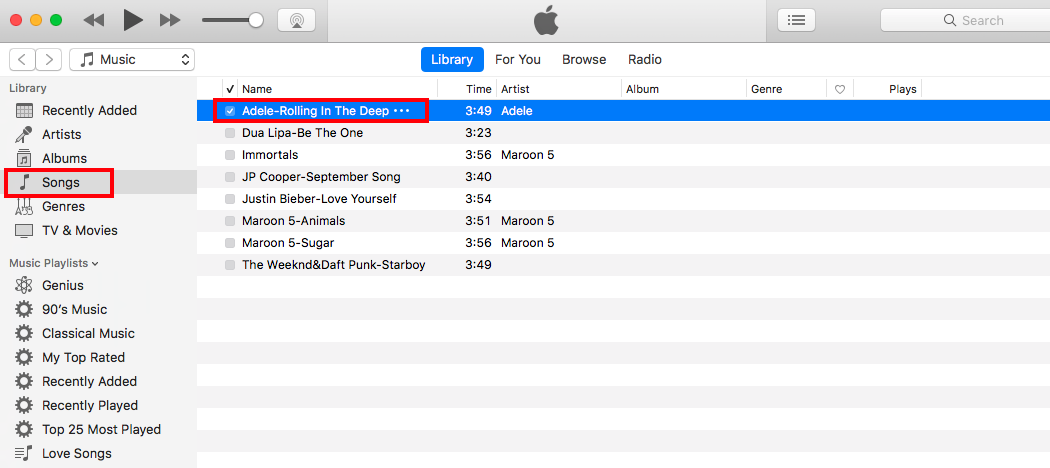The height and width of the screenshot is (468, 1050).
Task: Switch to the Library tab
Action: pos(452,60)
